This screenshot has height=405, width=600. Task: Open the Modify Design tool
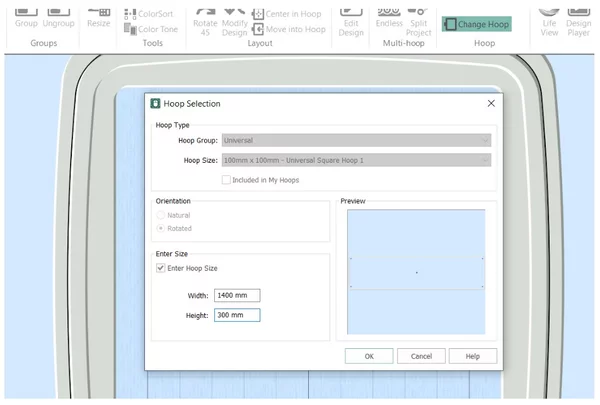point(235,22)
